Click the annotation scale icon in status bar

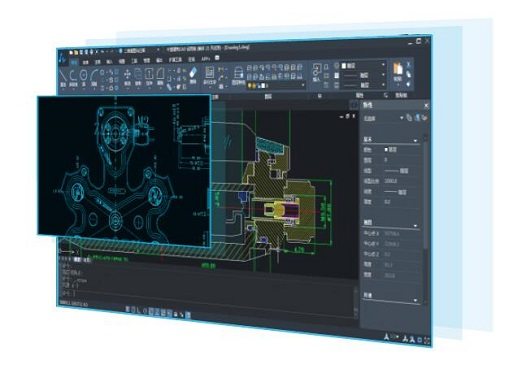click(386, 337)
